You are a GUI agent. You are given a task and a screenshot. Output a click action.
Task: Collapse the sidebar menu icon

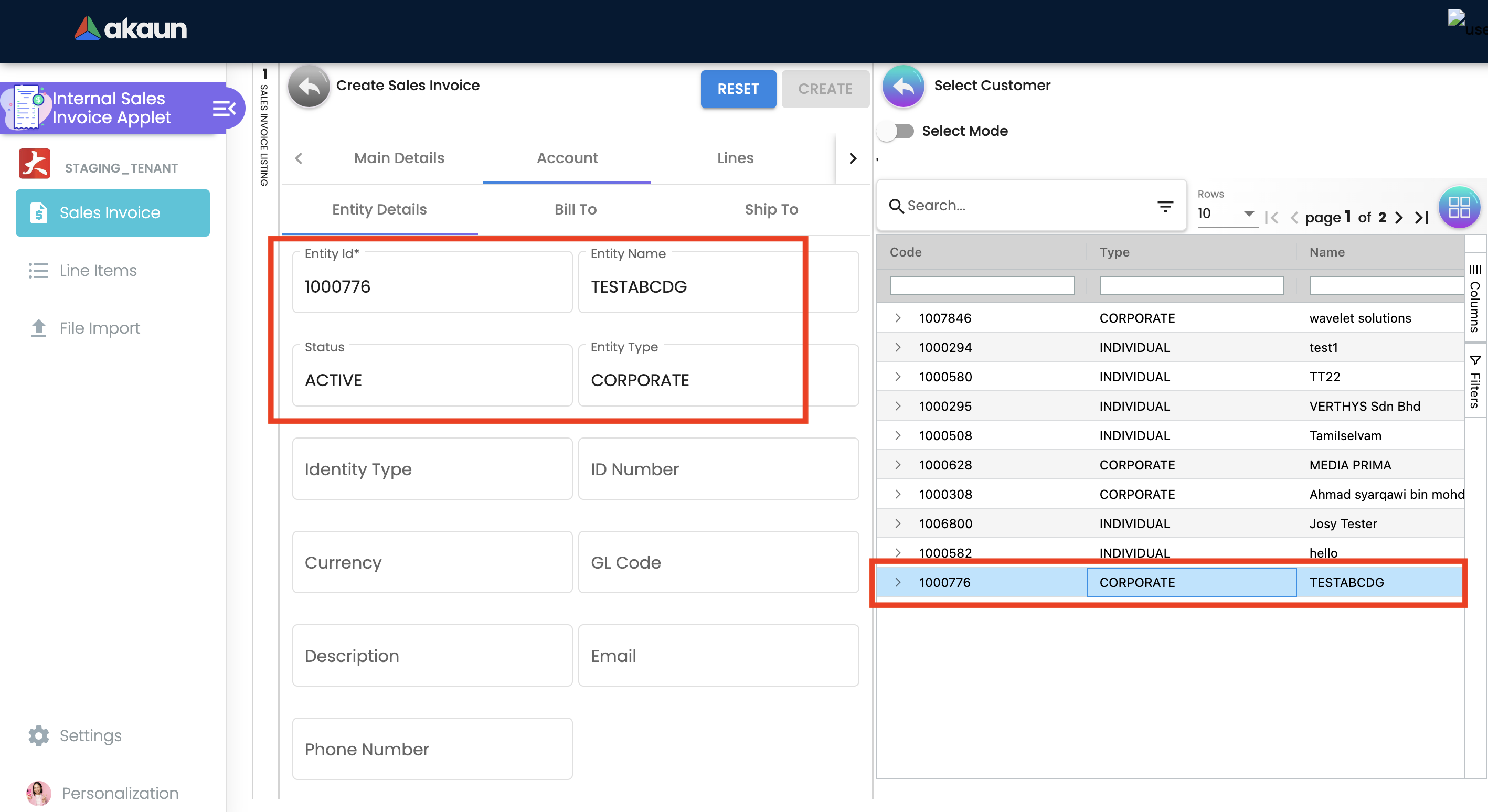click(x=224, y=108)
